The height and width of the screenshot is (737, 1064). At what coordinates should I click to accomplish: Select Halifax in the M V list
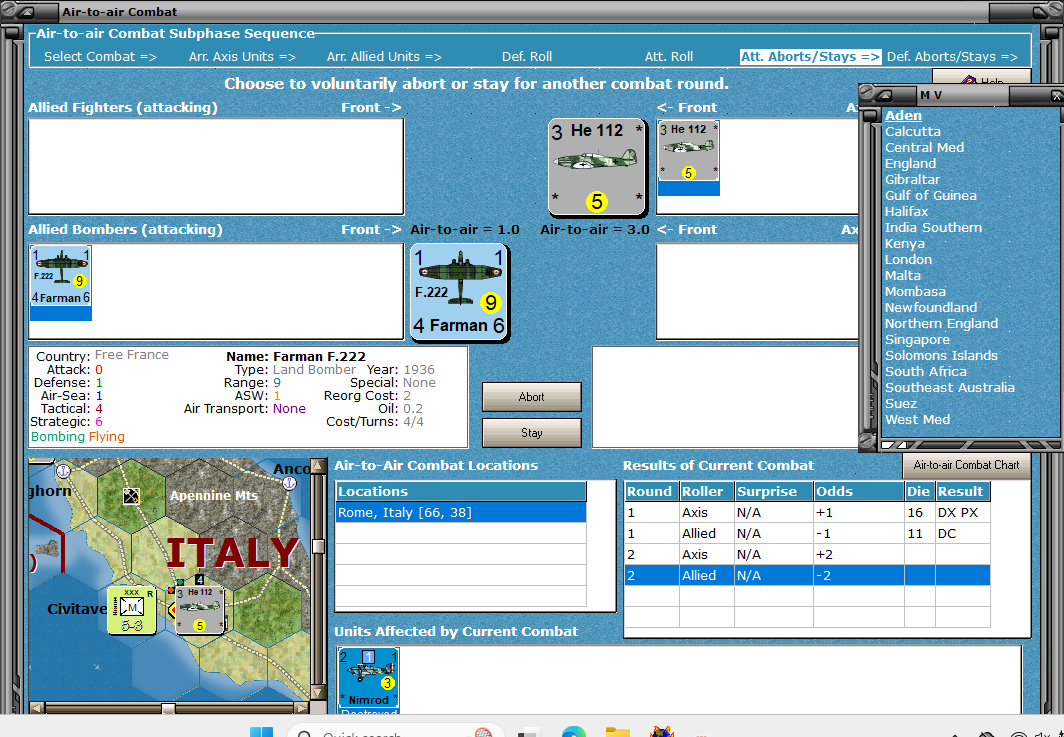click(x=906, y=212)
